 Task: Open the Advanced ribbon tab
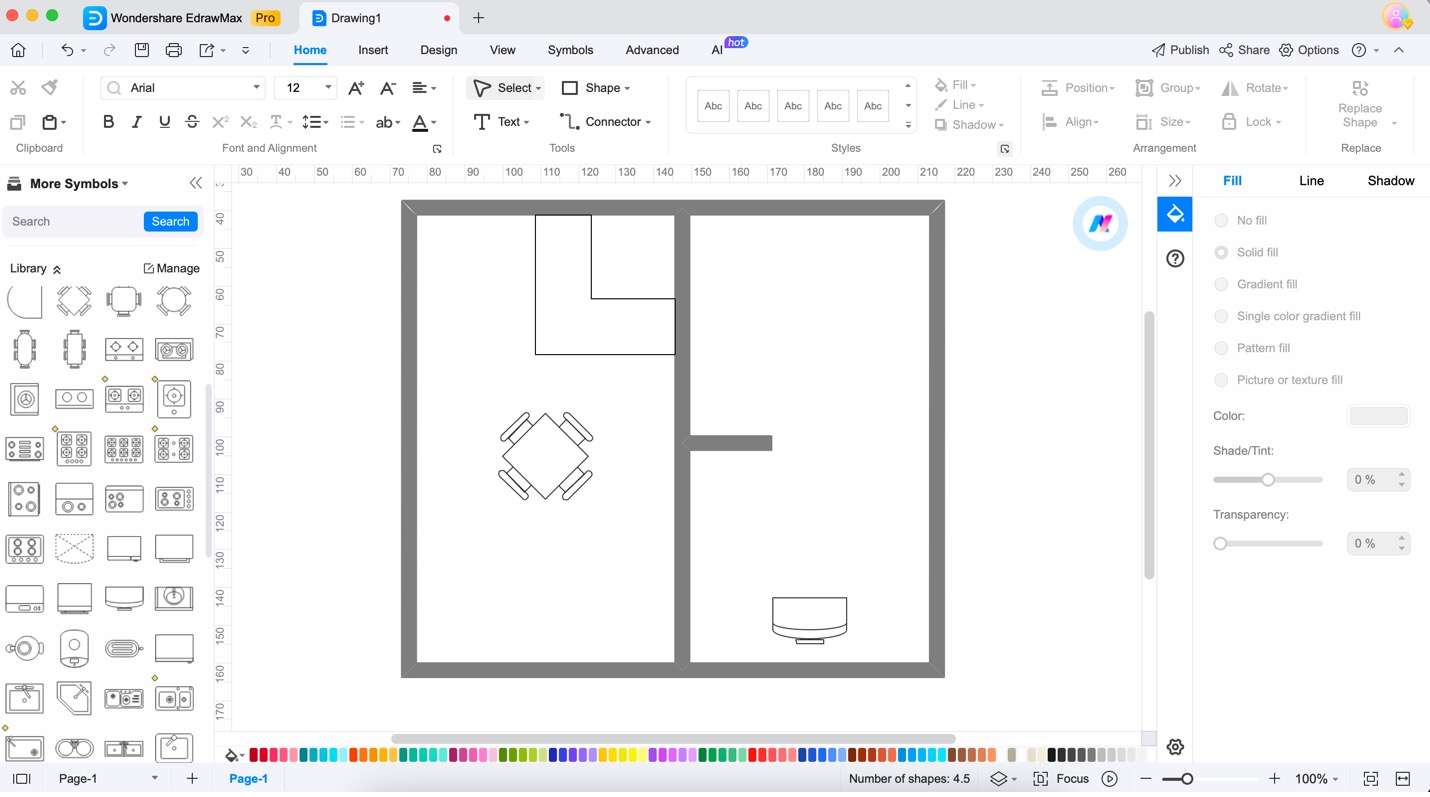(652, 50)
